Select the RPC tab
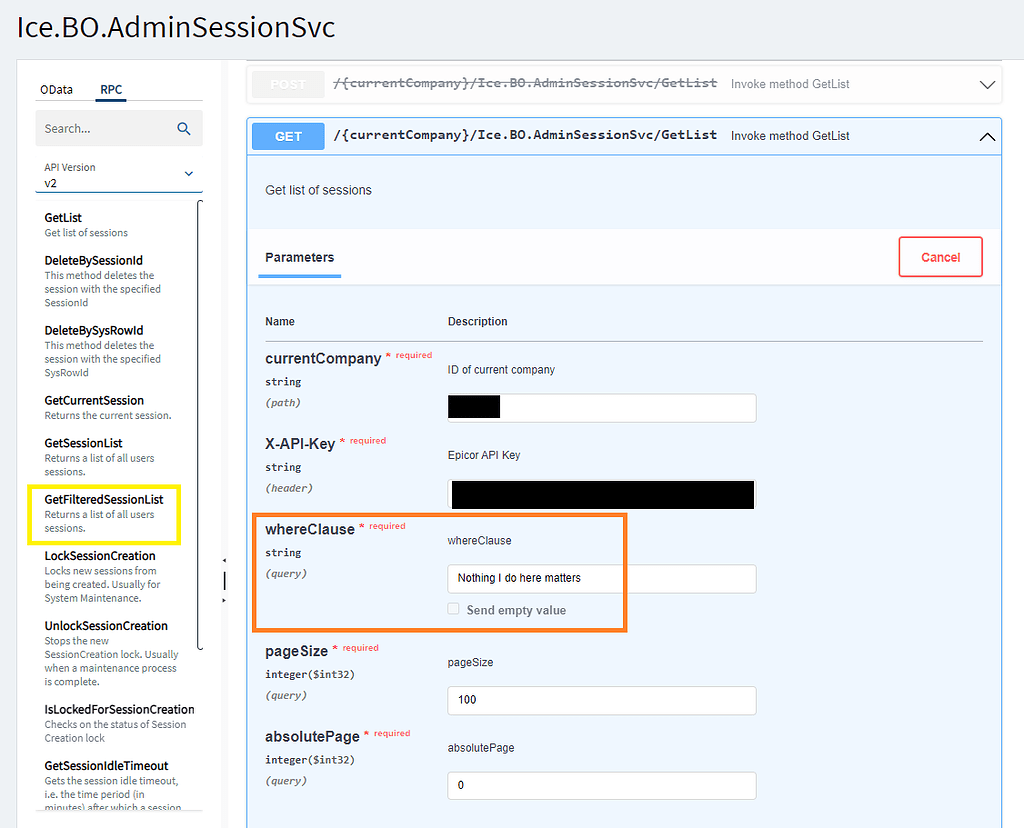Screen dimensions: 1024x828 (111, 89)
